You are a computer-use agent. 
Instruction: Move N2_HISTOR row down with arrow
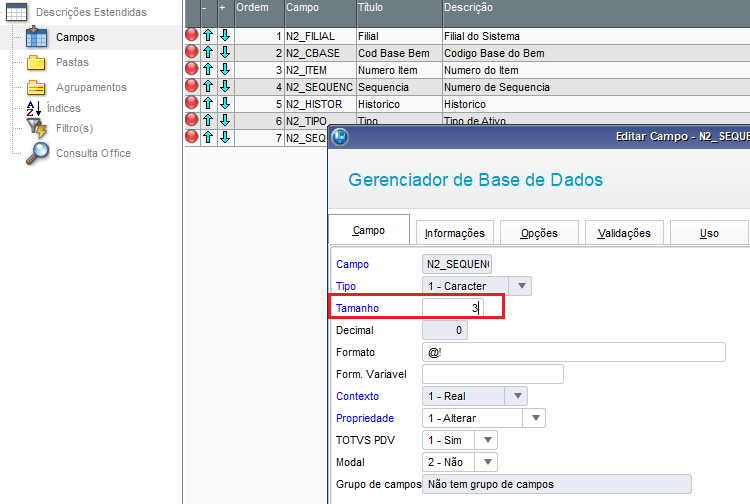pos(225,103)
